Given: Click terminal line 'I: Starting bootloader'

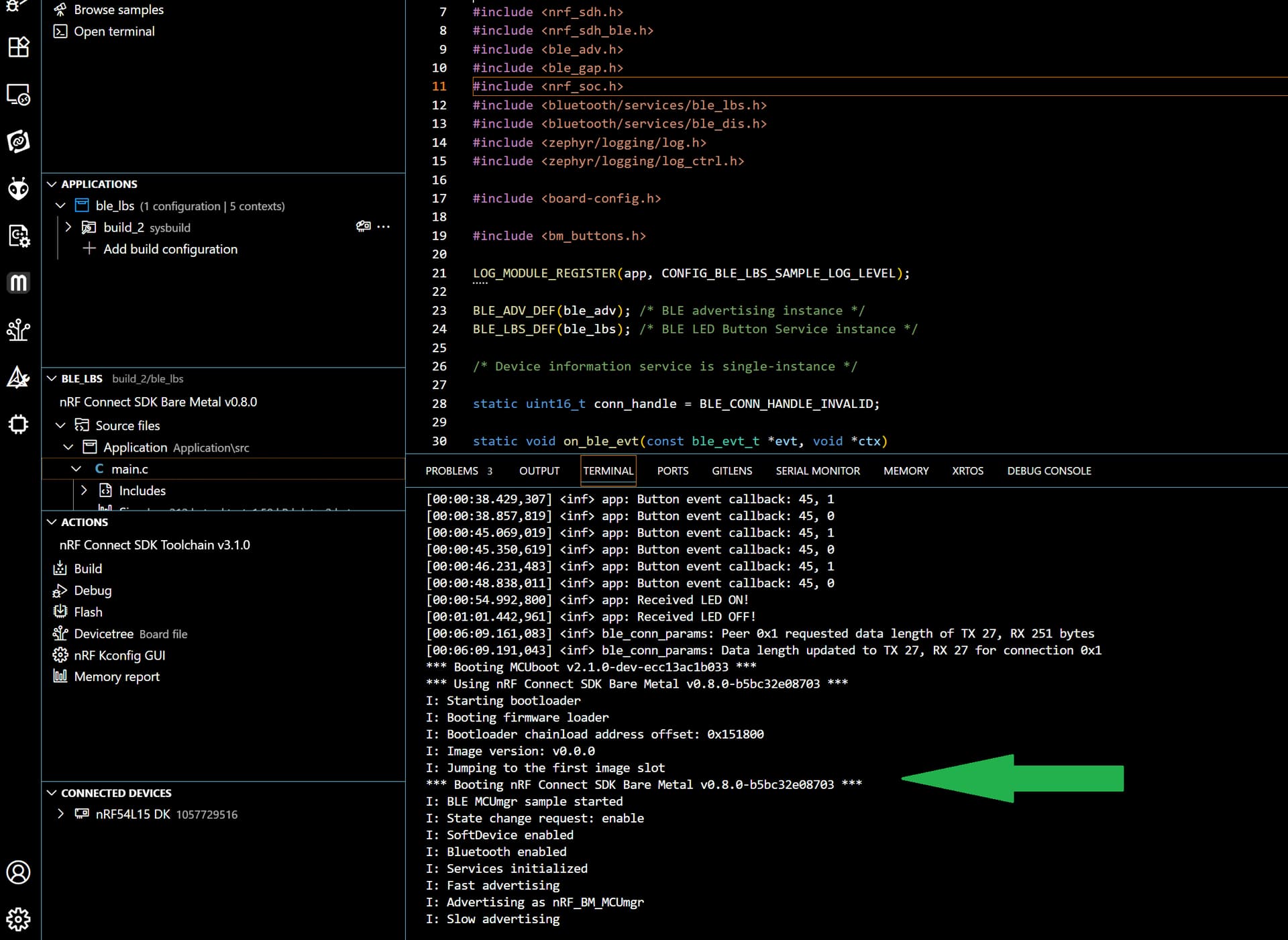Looking at the screenshot, I should point(503,700).
